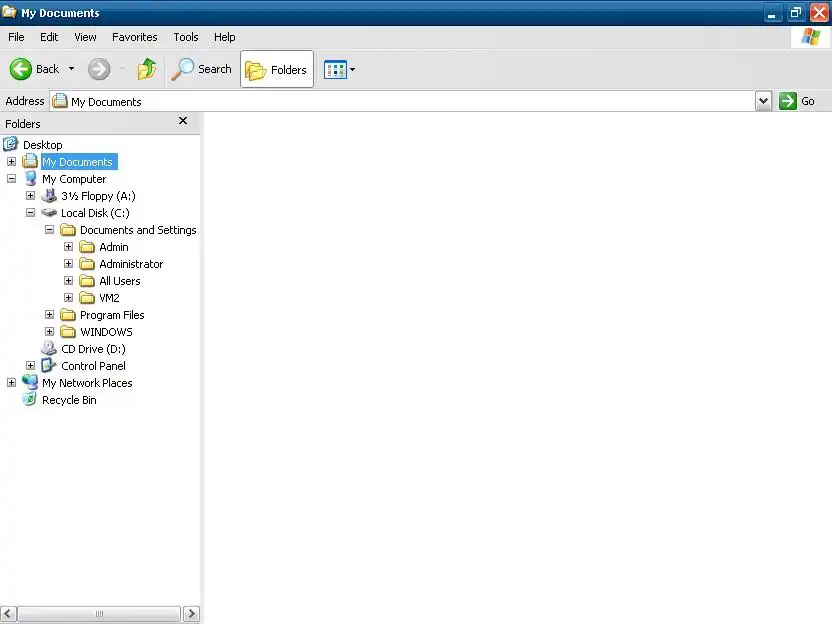832x624 pixels.
Task: Open Search with the magnifier icon
Action: [x=183, y=69]
